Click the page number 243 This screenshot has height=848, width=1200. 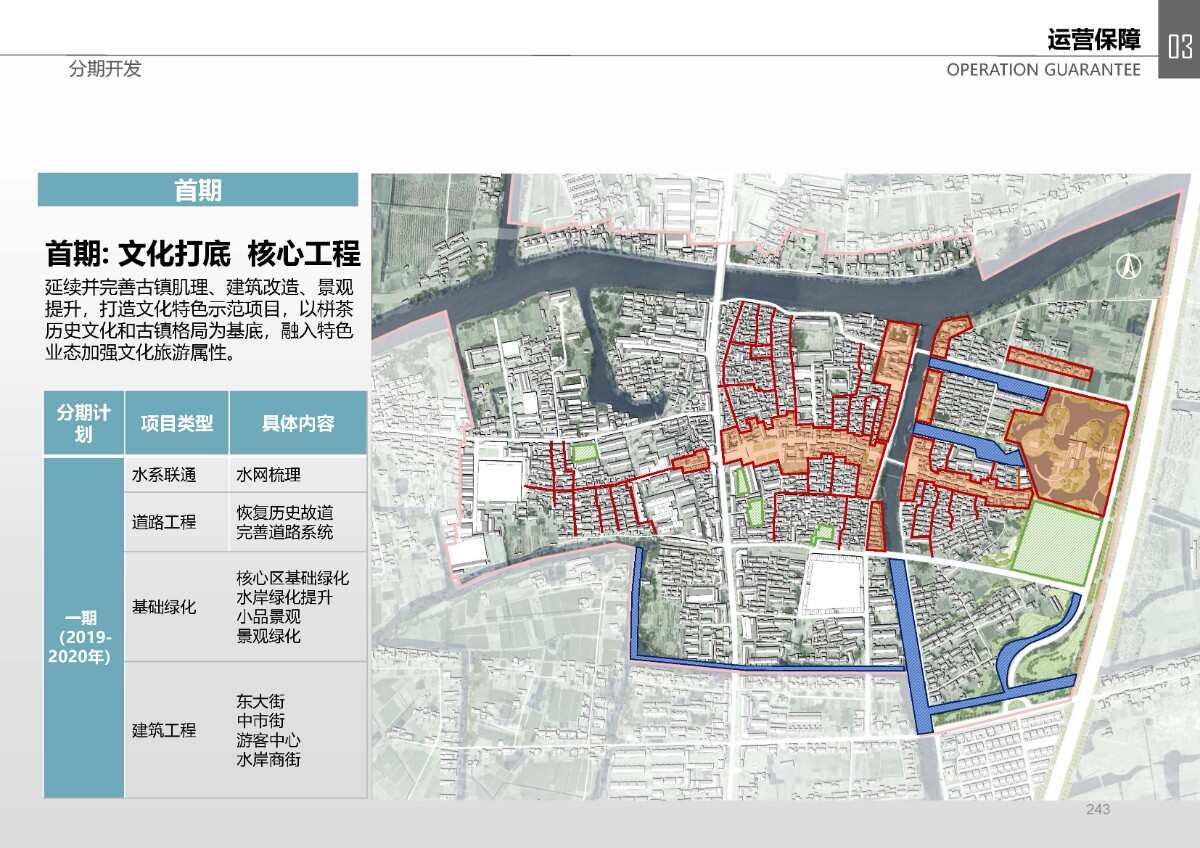tap(1097, 810)
